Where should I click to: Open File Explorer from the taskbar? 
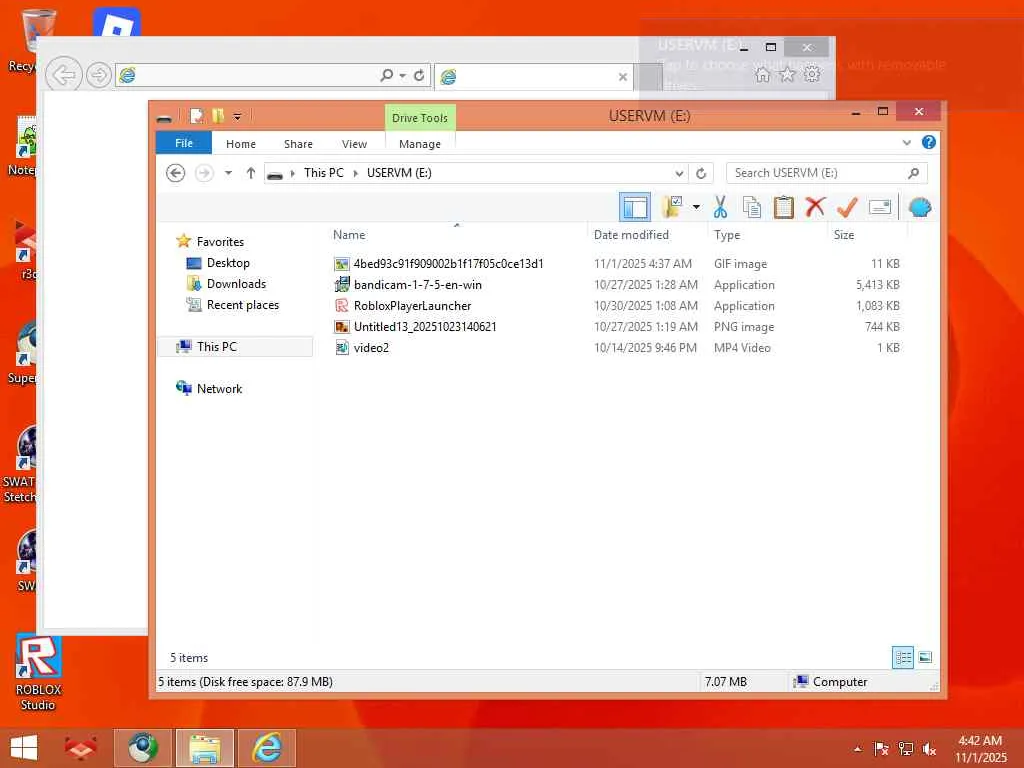tap(204, 748)
